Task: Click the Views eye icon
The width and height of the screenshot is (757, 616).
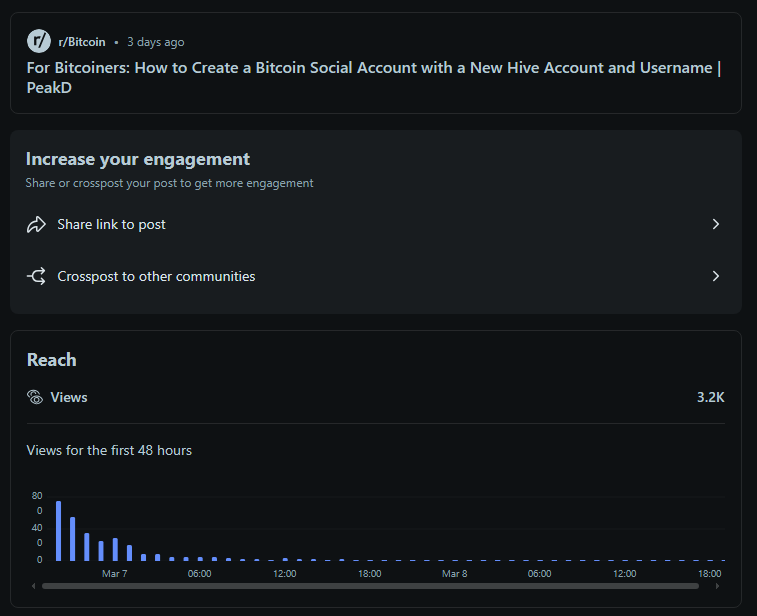Action: [x=35, y=397]
